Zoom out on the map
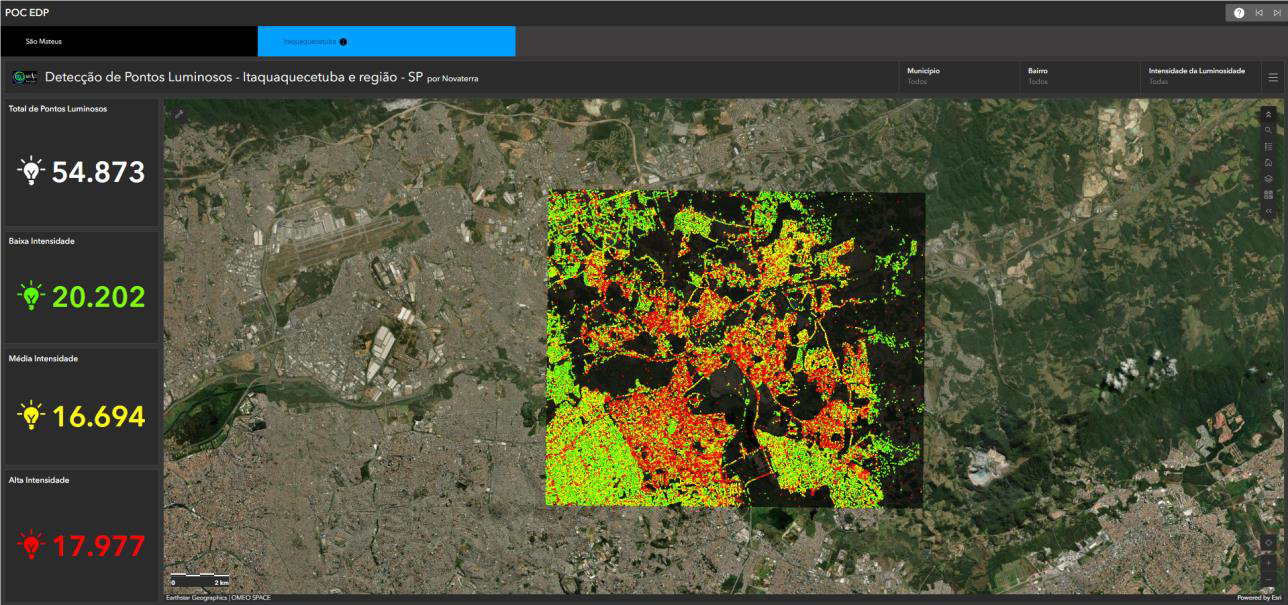1288x605 pixels. point(1268,580)
